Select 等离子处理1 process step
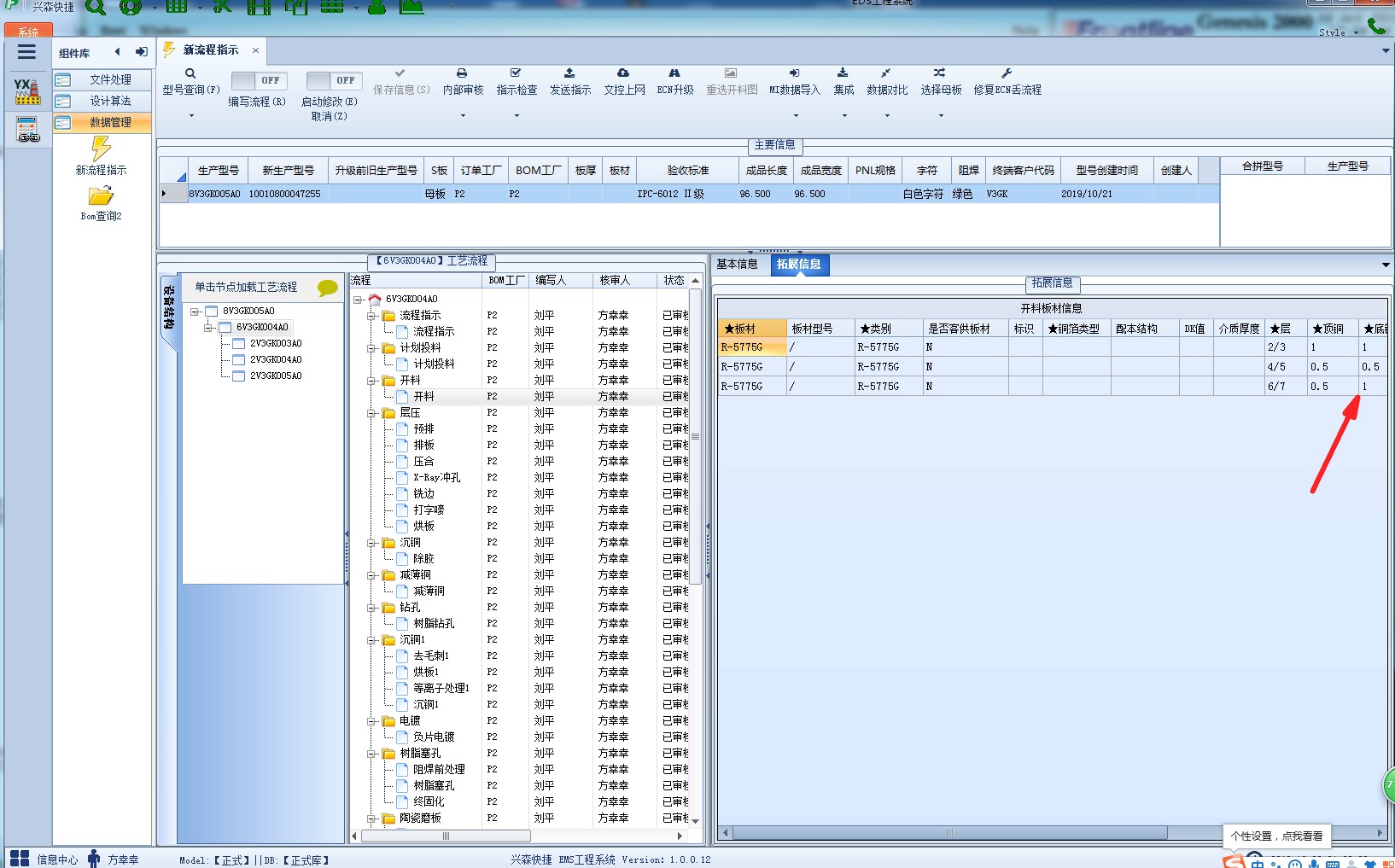1395x868 pixels. pyautogui.click(x=441, y=689)
